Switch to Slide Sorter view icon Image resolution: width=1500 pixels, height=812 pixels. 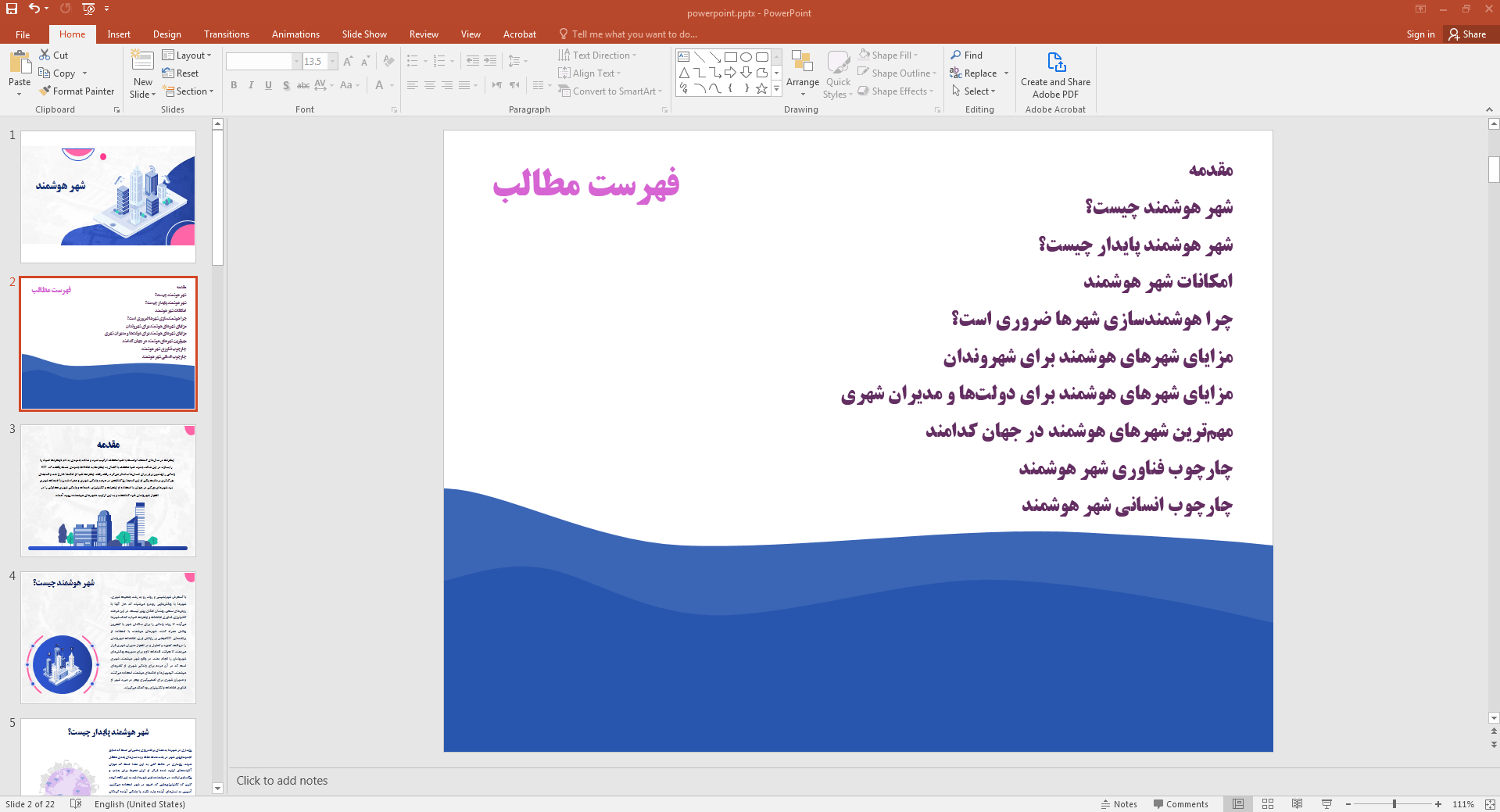click(1268, 804)
